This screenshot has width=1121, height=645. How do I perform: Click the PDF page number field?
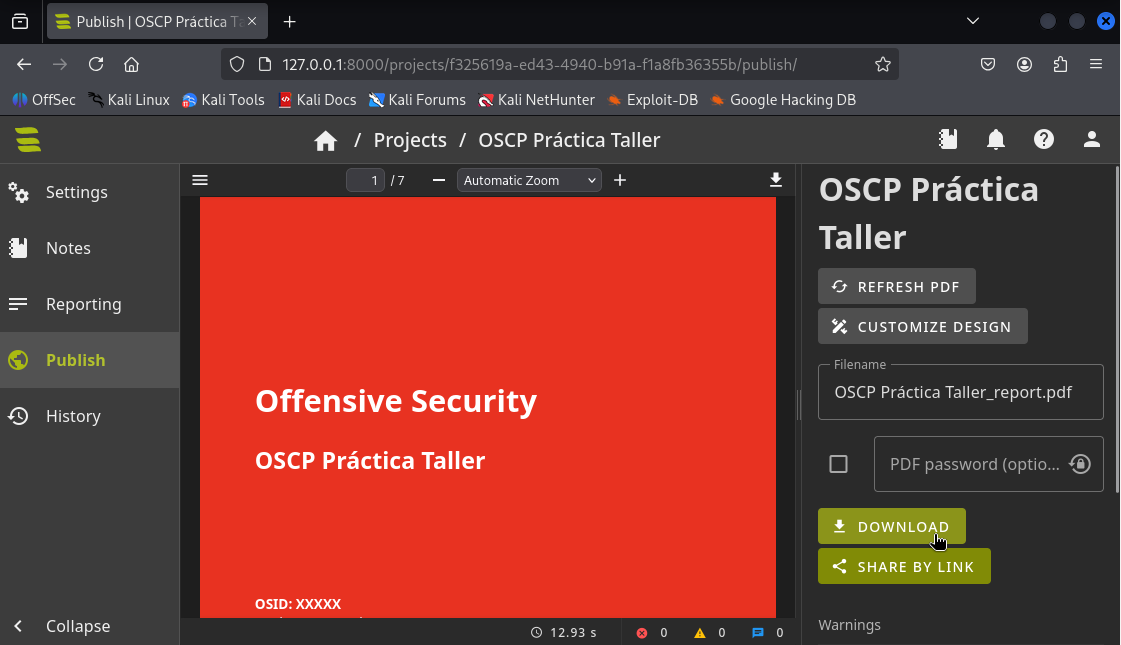pyautogui.click(x=365, y=180)
